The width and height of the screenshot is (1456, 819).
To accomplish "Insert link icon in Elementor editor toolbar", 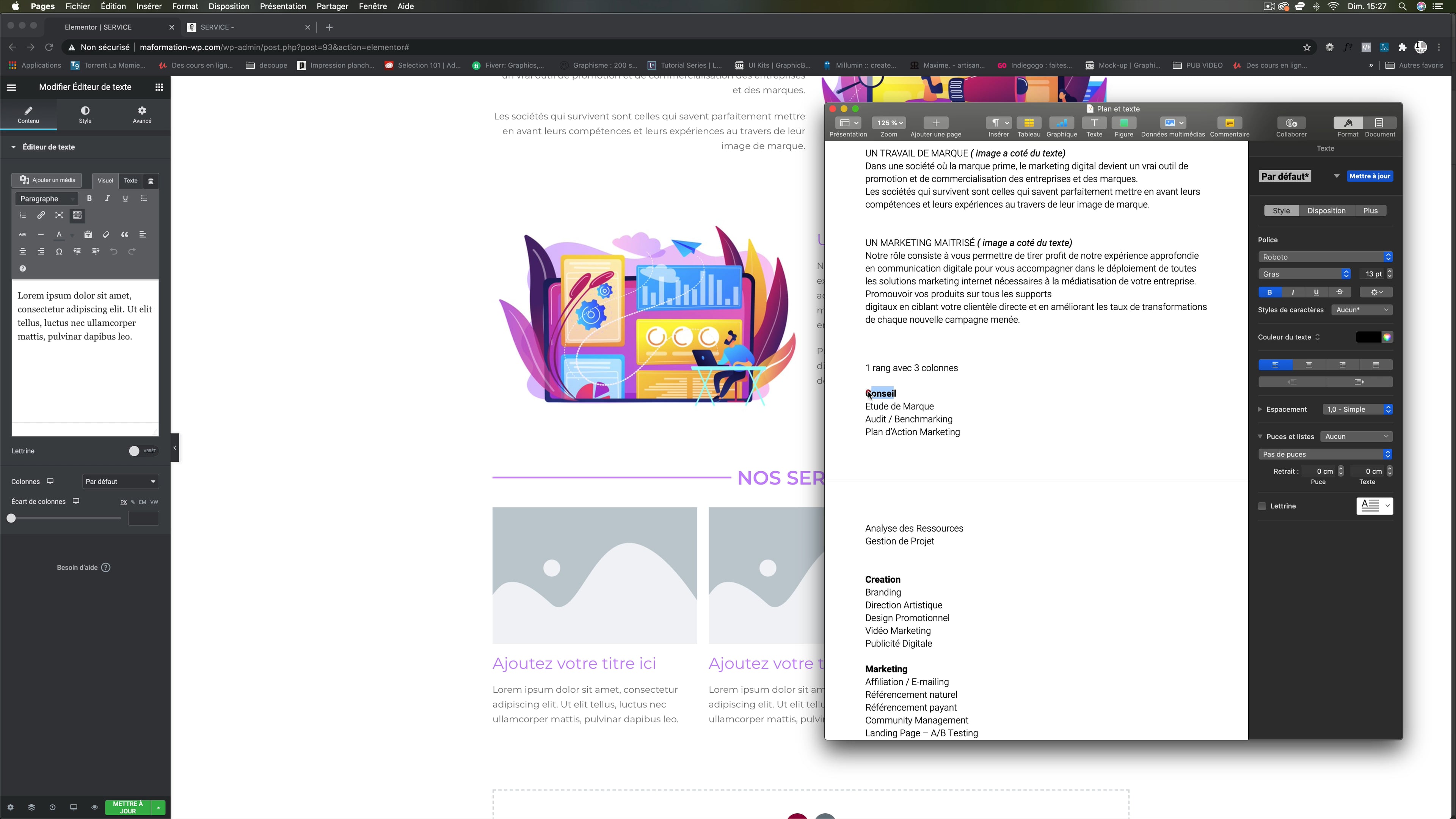I will click(x=41, y=215).
